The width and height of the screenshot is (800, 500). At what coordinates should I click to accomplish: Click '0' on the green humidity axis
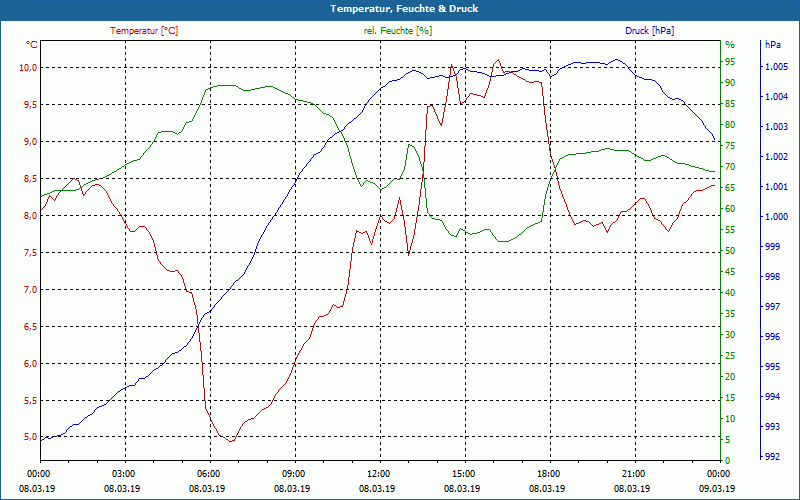coord(728,461)
